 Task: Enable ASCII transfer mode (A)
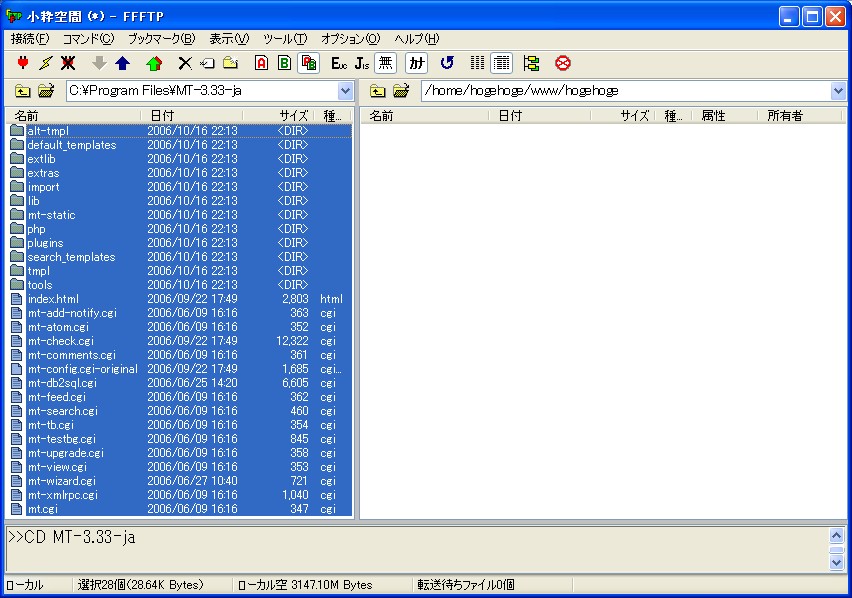click(x=261, y=63)
